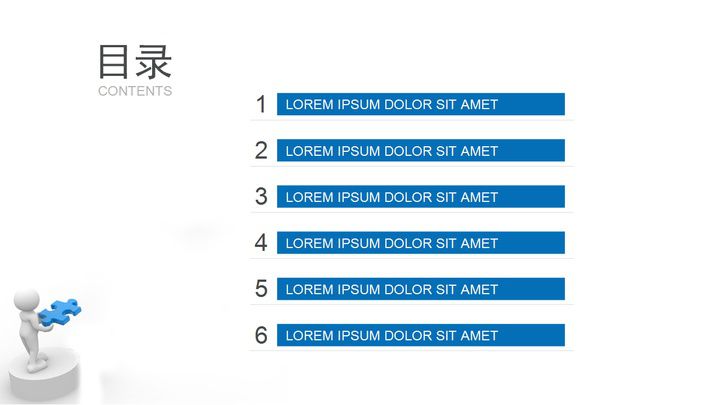Select the number 3 label
The height and width of the screenshot is (405, 721).
tap(261, 197)
